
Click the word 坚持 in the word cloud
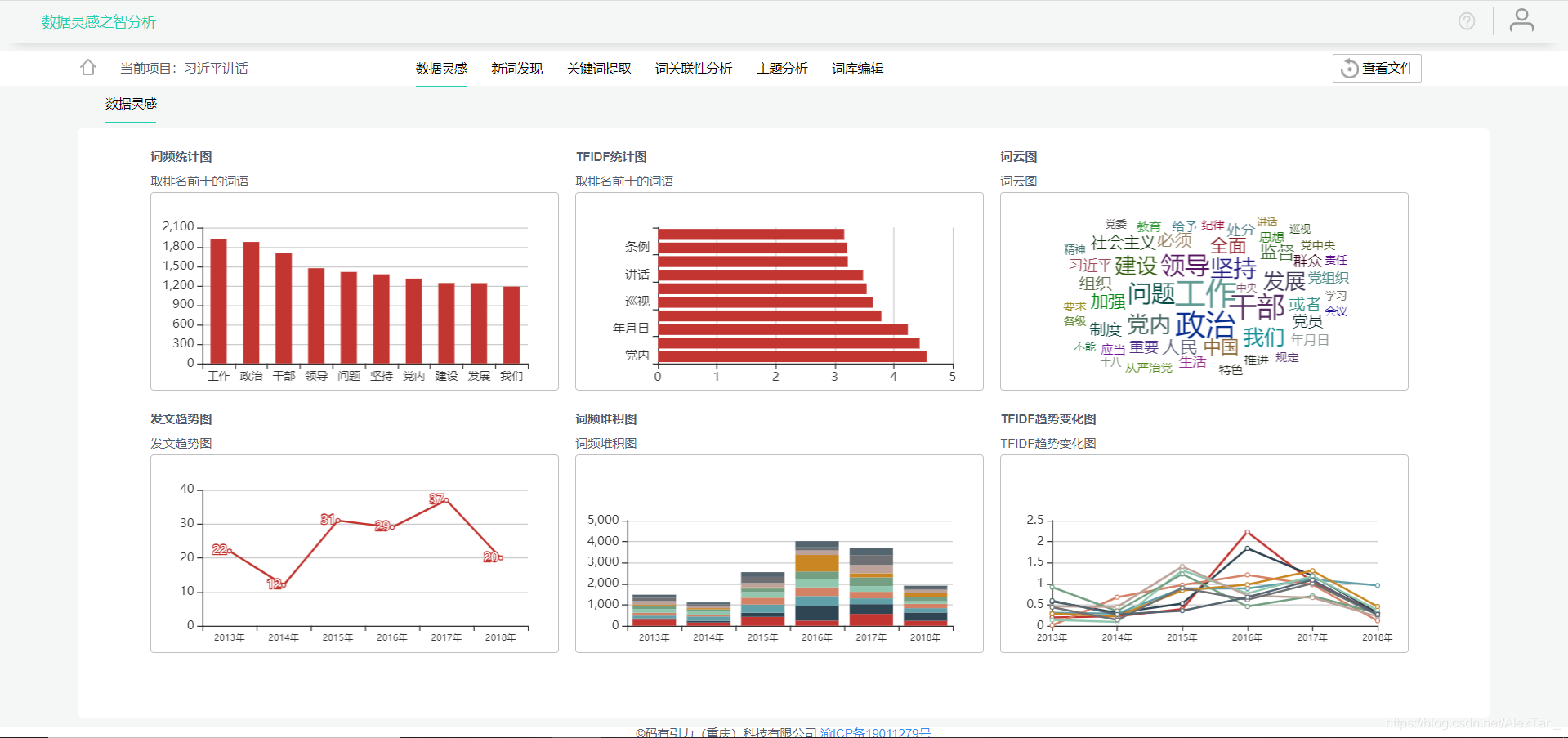click(1233, 268)
